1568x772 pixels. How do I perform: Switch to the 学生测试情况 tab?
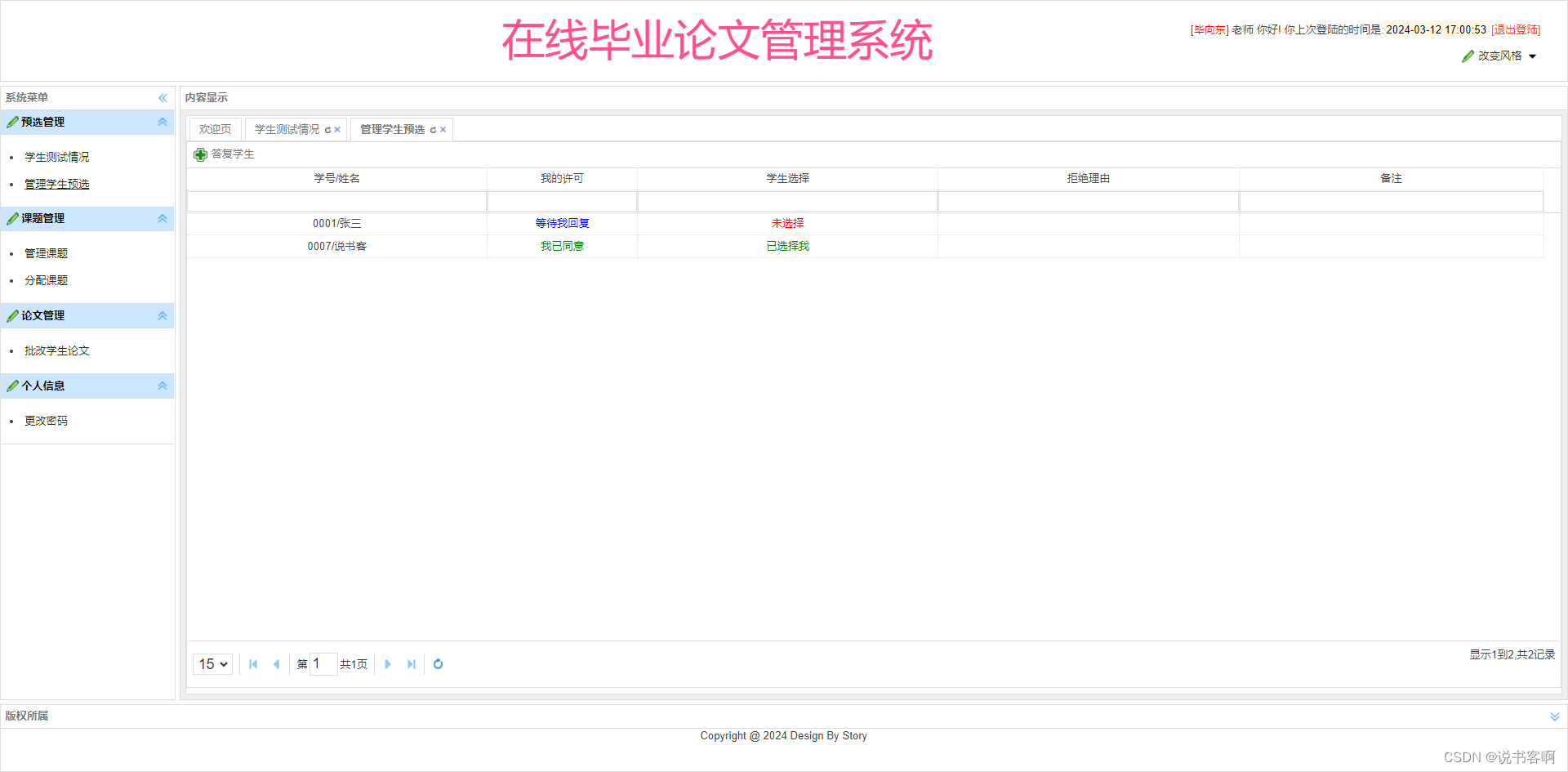click(287, 129)
